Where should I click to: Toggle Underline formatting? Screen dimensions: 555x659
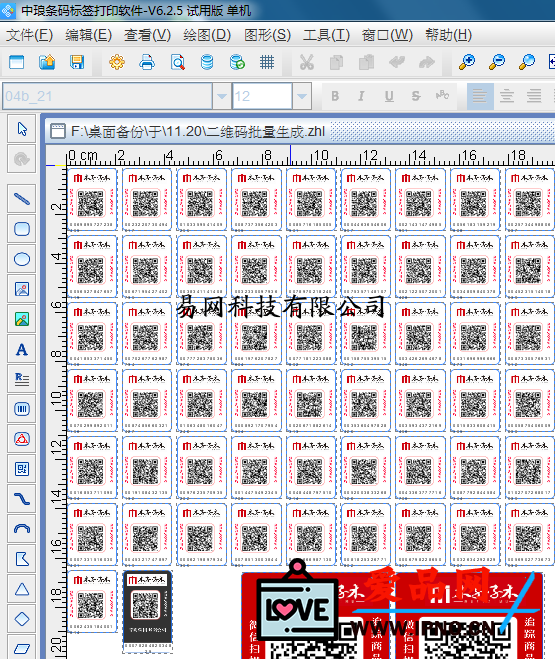coord(389,96)
